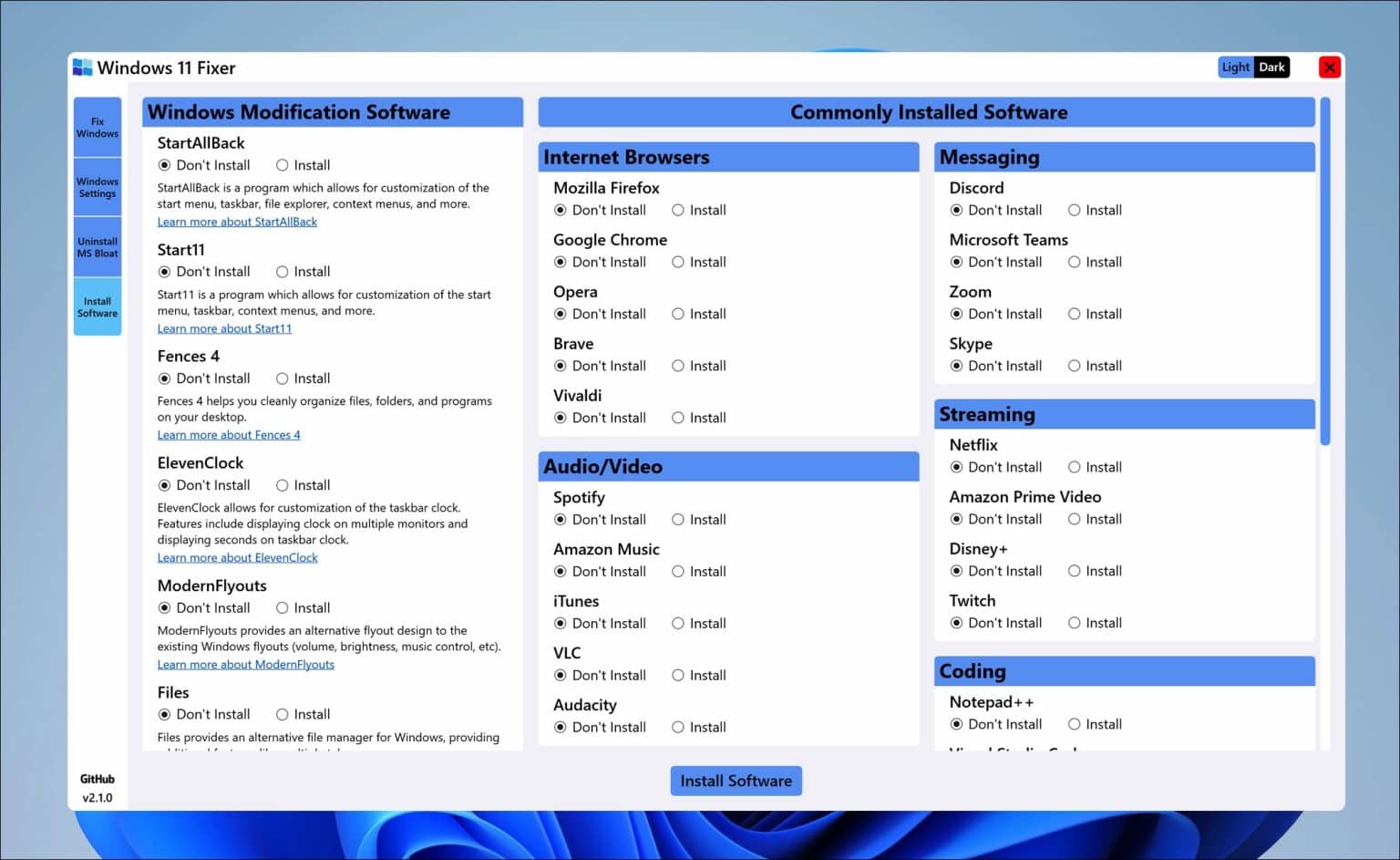Screen dimensions: 1400x860
Task: Enable Install for StartAllBack
Action: click(x=283, y=165)
